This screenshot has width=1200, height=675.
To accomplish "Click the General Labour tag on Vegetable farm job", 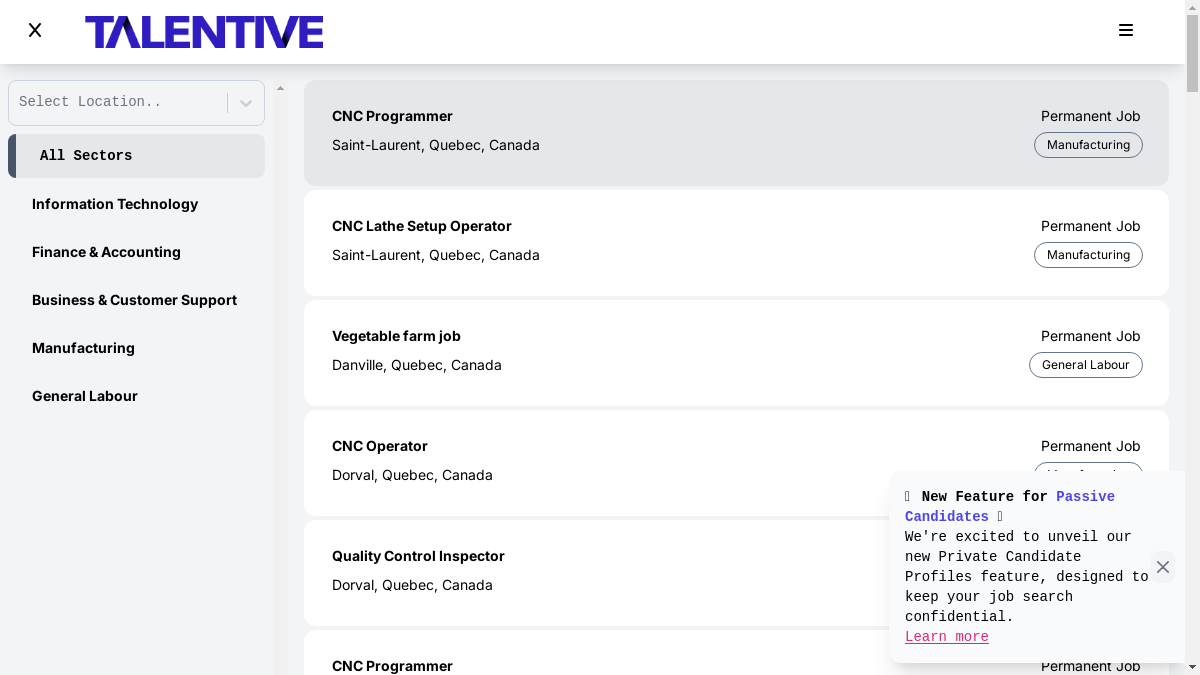I will (x=1085, y=365).
